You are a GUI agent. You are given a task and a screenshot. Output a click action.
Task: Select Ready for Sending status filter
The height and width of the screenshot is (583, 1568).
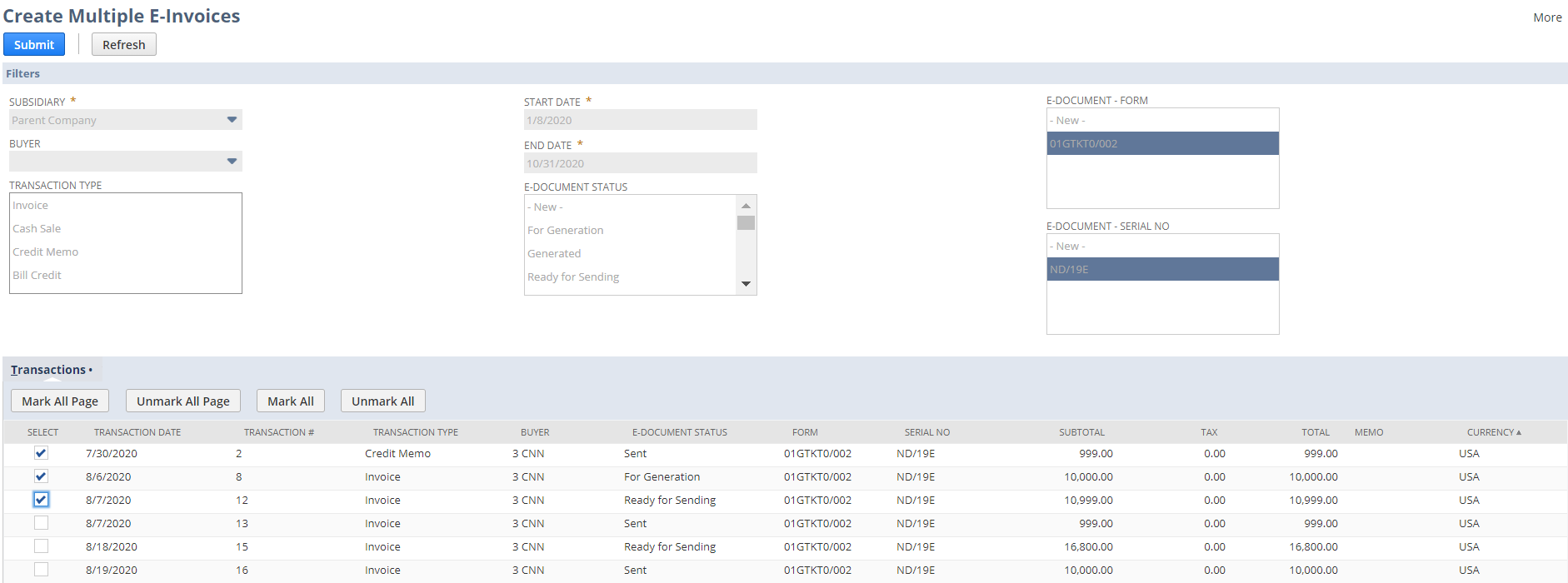click(573, 277)
